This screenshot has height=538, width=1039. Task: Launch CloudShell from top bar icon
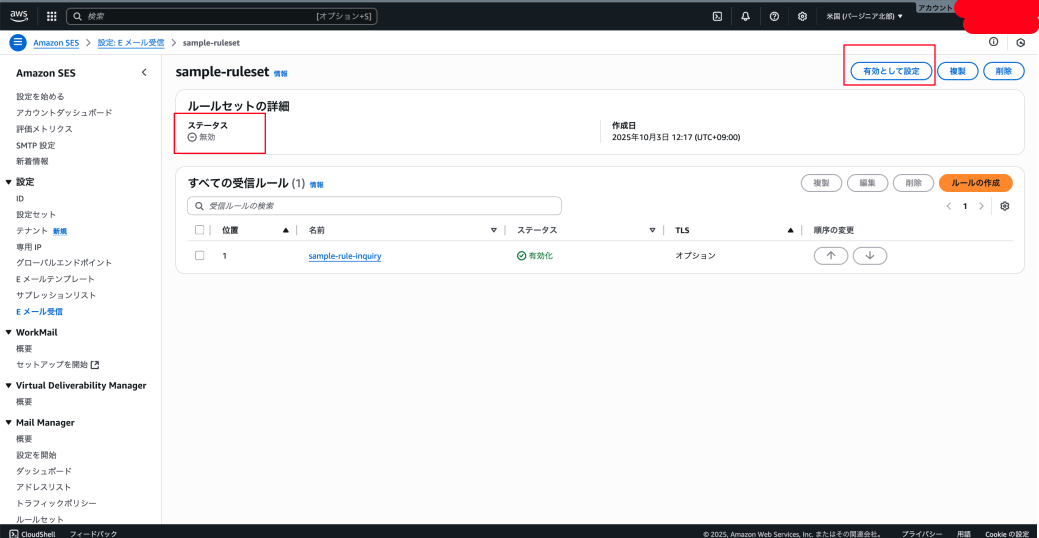(x=717, y=17)
